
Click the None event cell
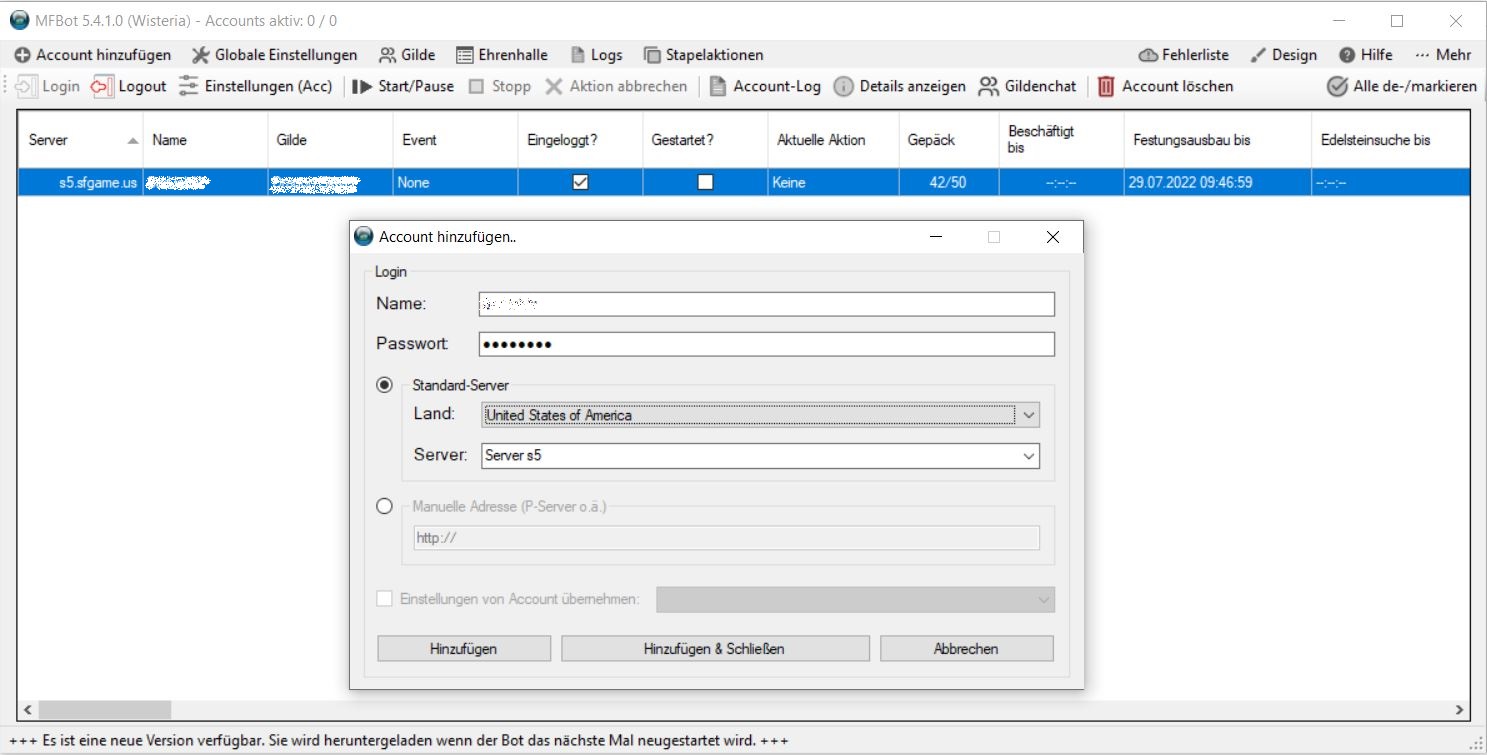click(455, 183)
